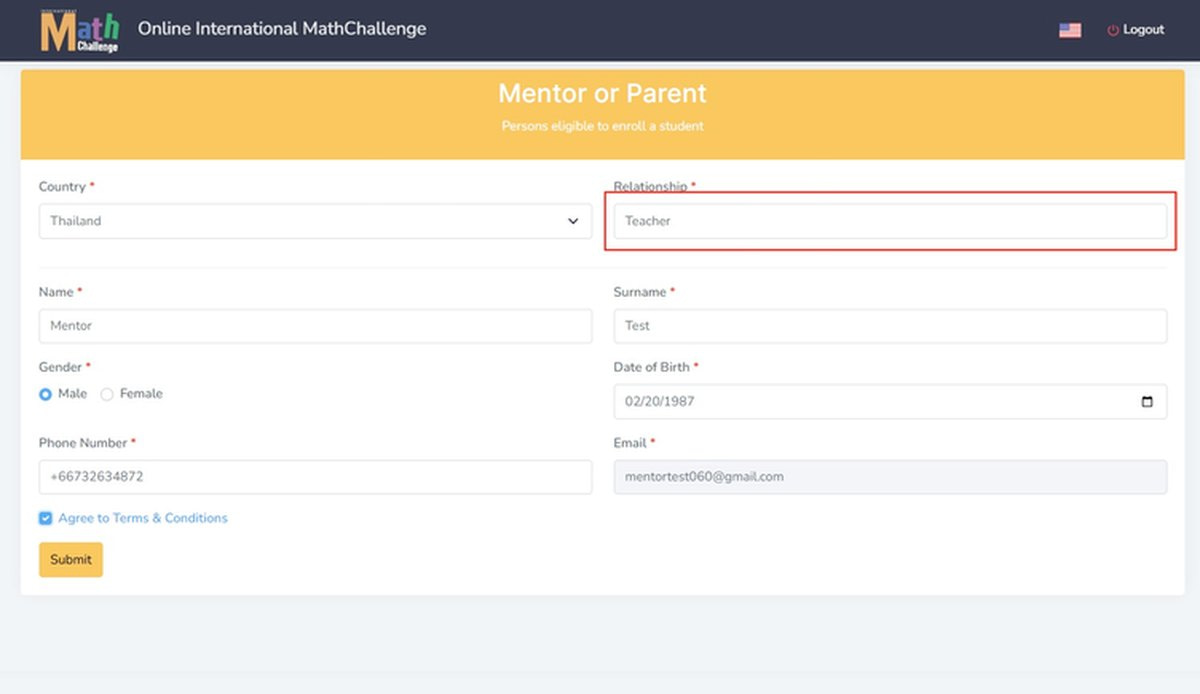This screenshot has width=1200, height=694.
Task: Focus the Surname field containing Test
Action: [x=890, y=326]
